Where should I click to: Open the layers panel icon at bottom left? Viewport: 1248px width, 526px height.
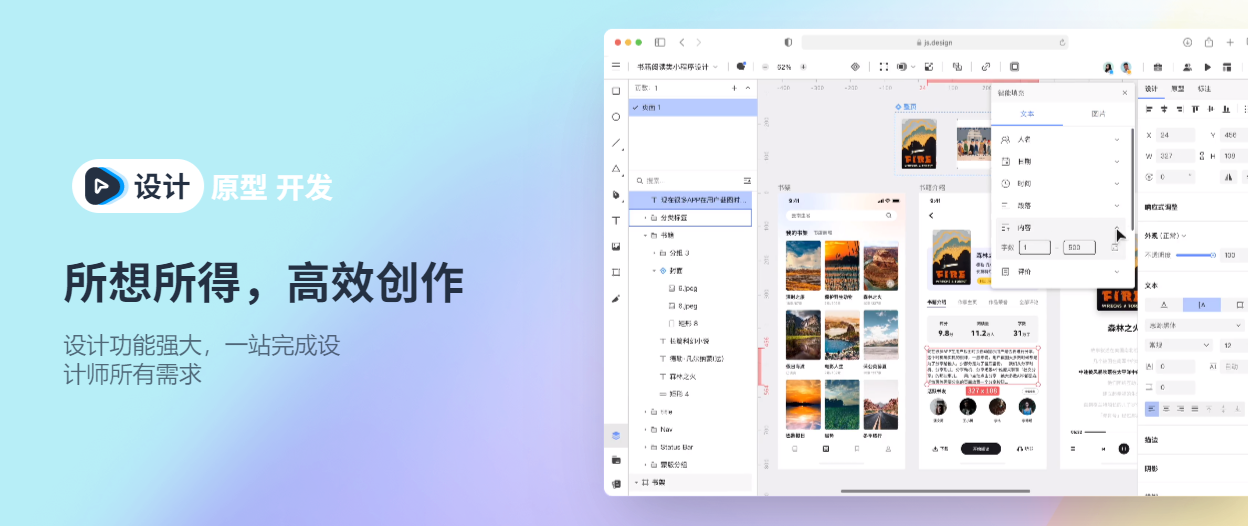(616, 435)
